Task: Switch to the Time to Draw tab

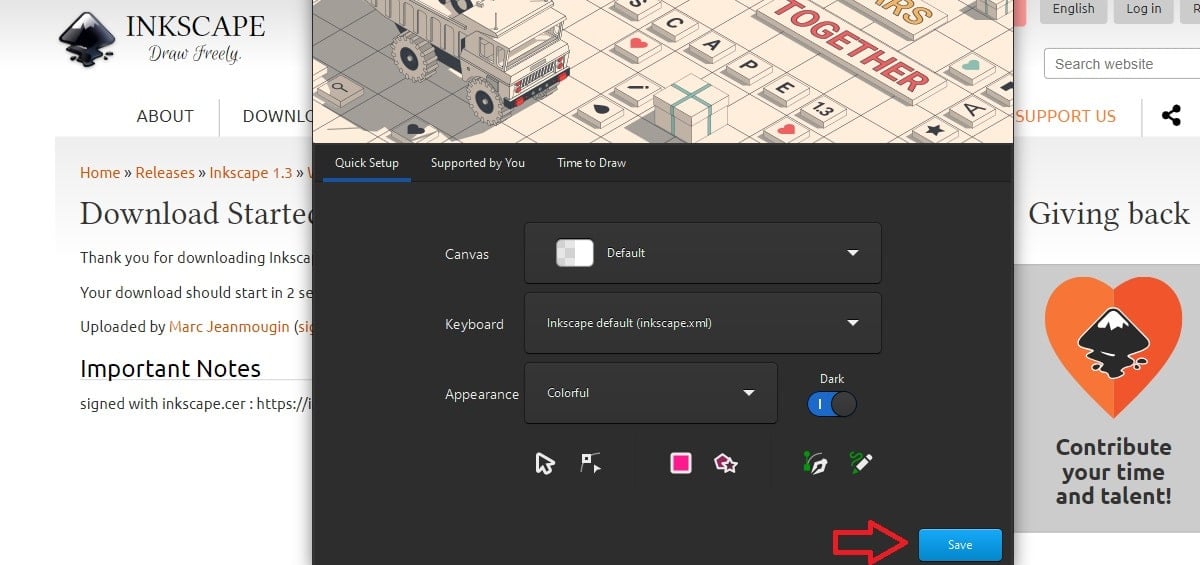Action: tap(592, 163)
